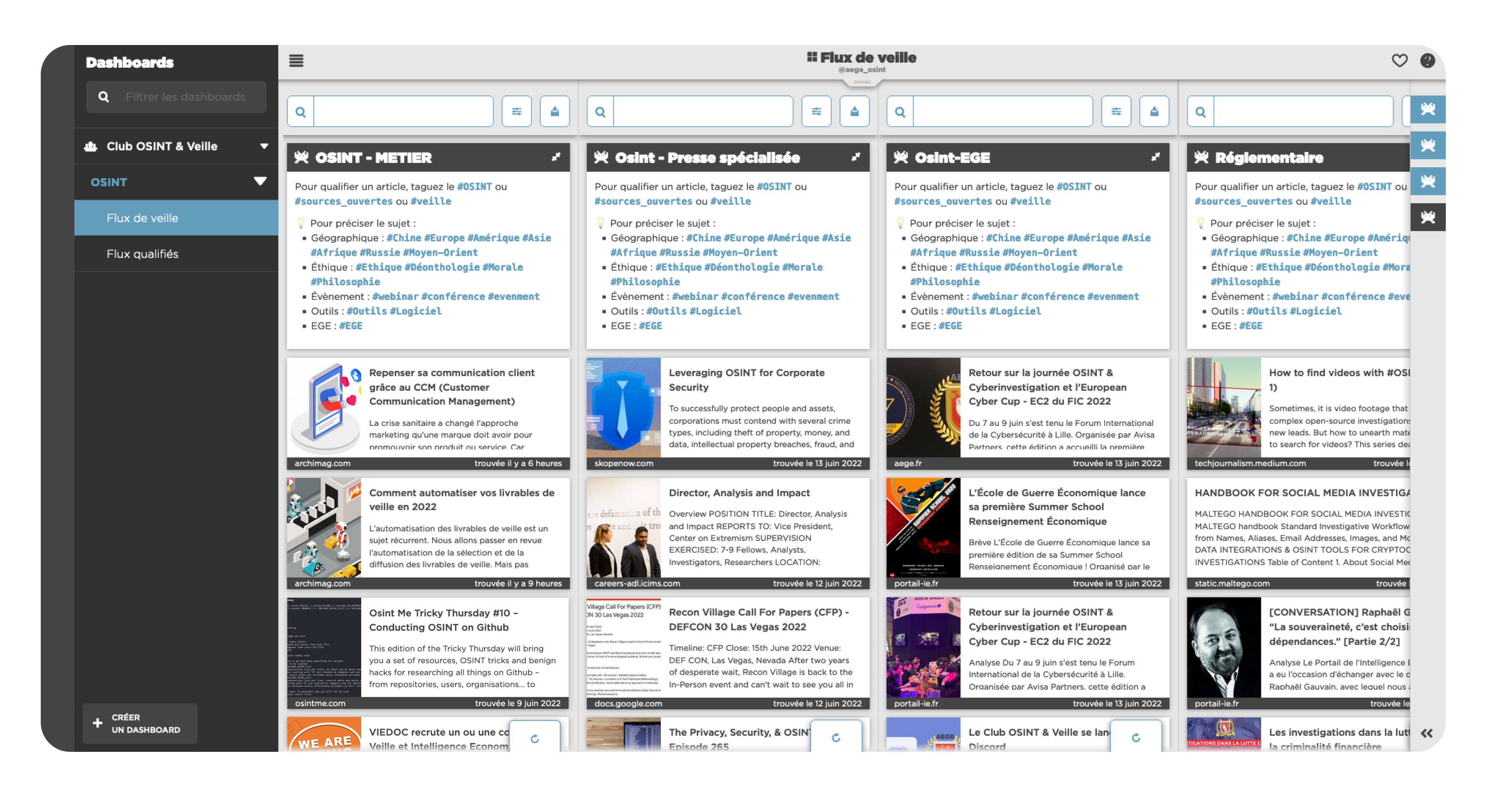The image size is (1497, 812).
Task: Click the Filtrer les dashboards search field
Action: click(x=185, y=97)
